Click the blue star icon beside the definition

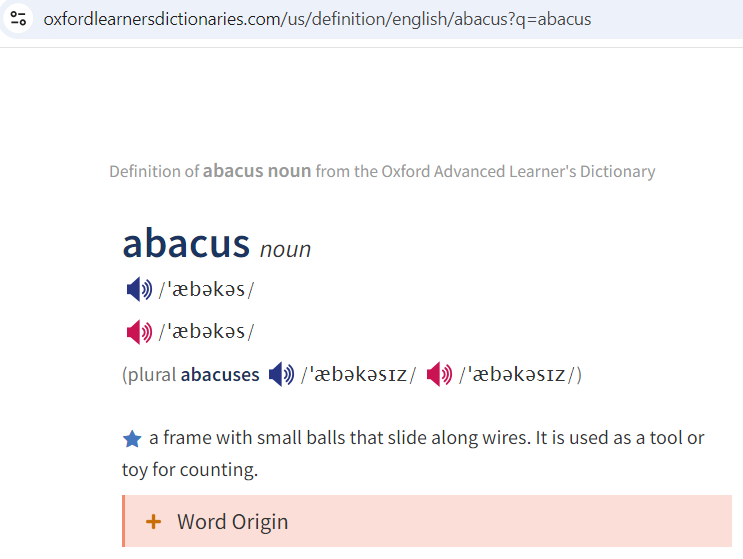click(x=132, y=439)
